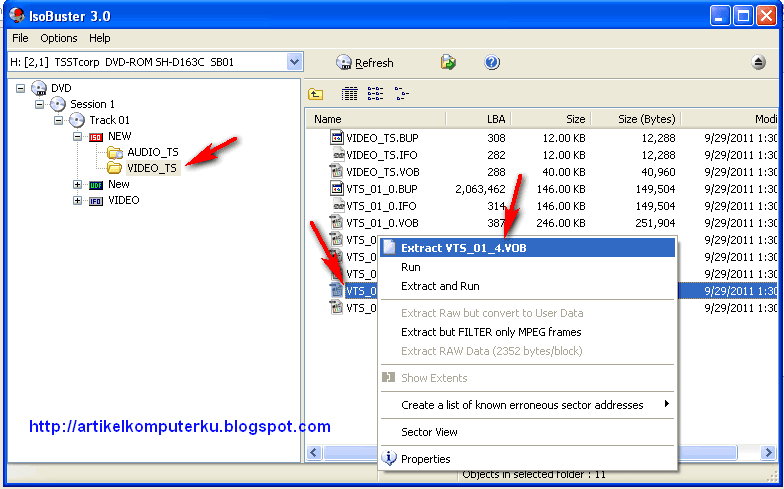Click the horizontal scrollbar left arrow
Image resolution: width=784 pixels, height=489 pixels.
pyautogui.click(x=314, y=453)
